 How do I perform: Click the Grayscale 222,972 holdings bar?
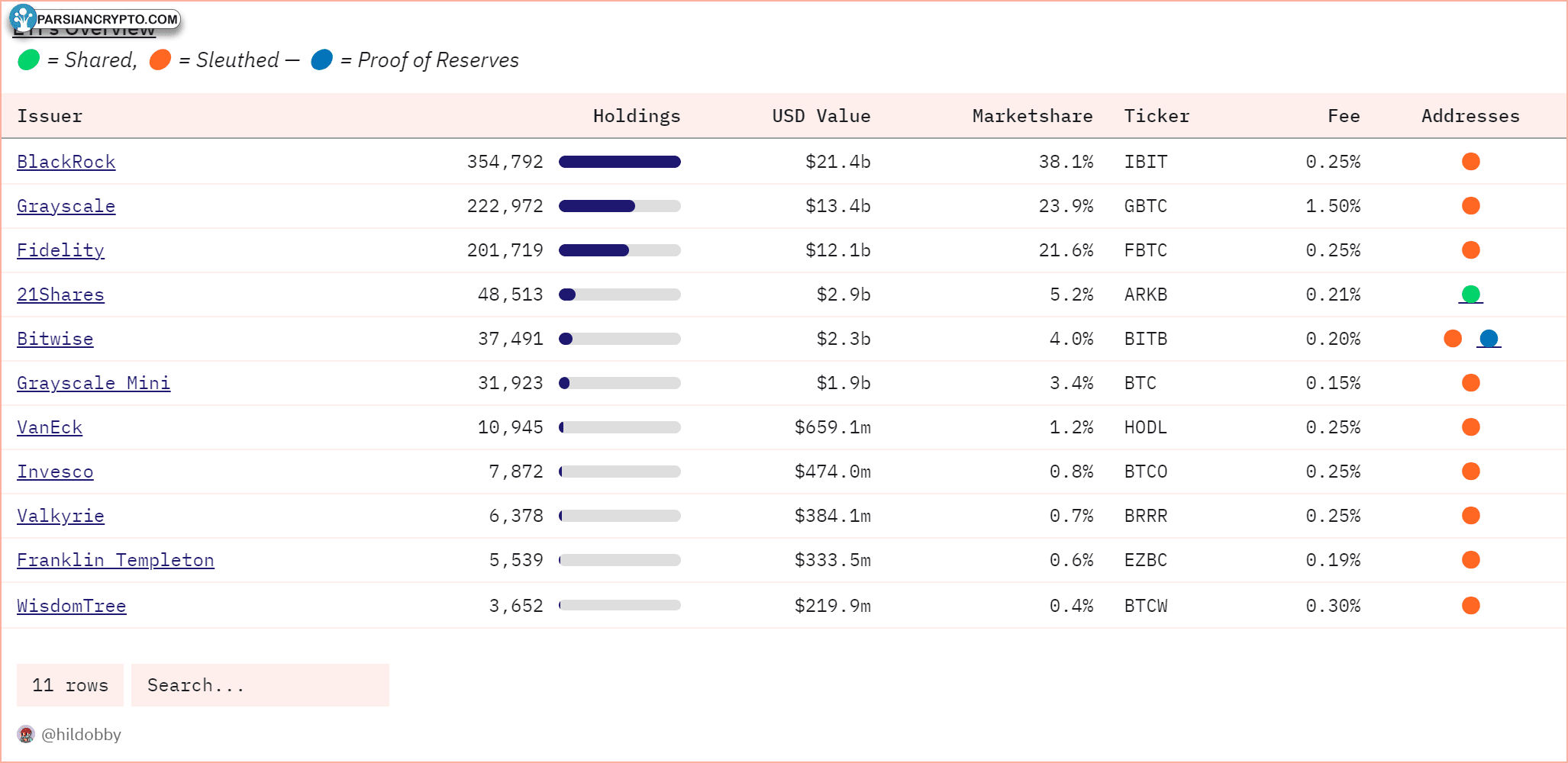620,206
